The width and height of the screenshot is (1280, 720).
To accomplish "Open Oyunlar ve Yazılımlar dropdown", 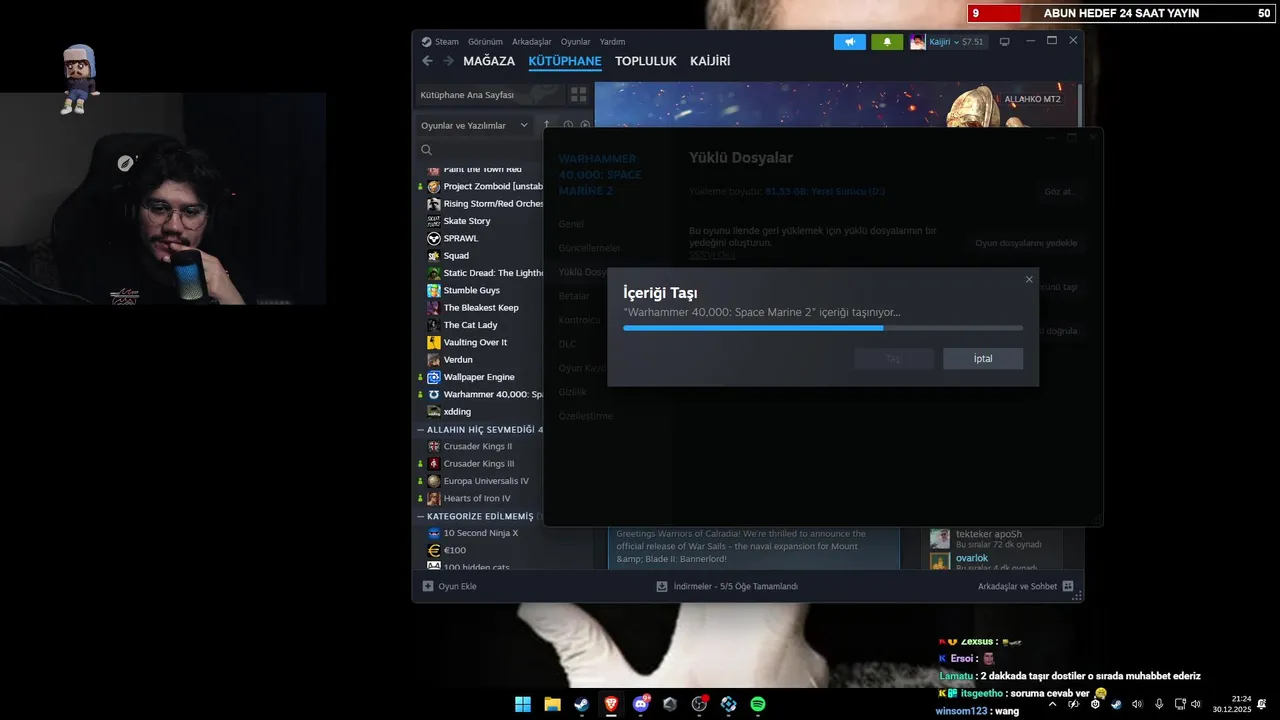I will (475, 125).
